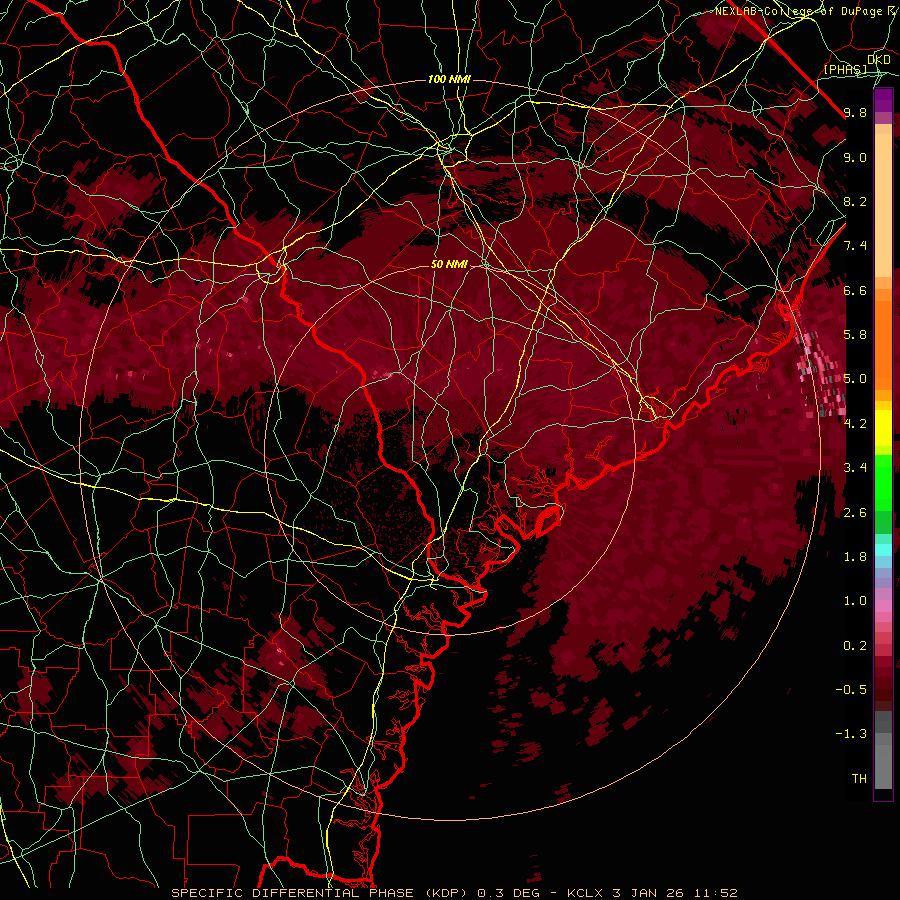900x900 pixels.
Task: Click the 7.4 scale value
Action: coord(855,246)
